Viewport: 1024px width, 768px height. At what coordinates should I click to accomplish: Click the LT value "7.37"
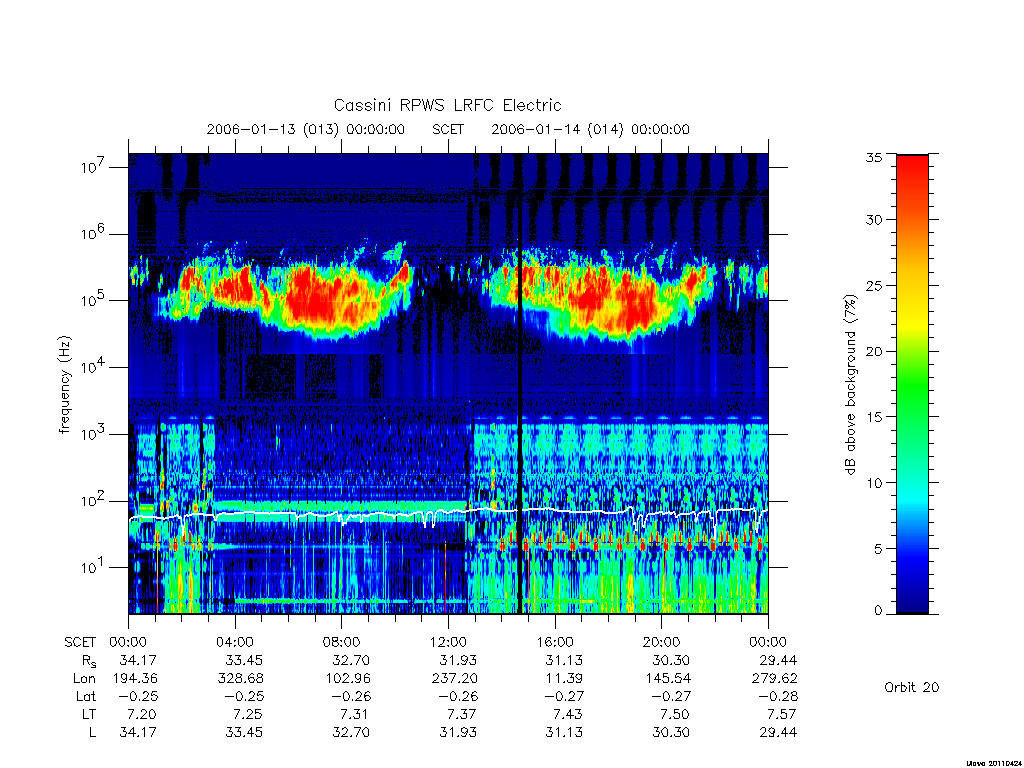[462, 714]
